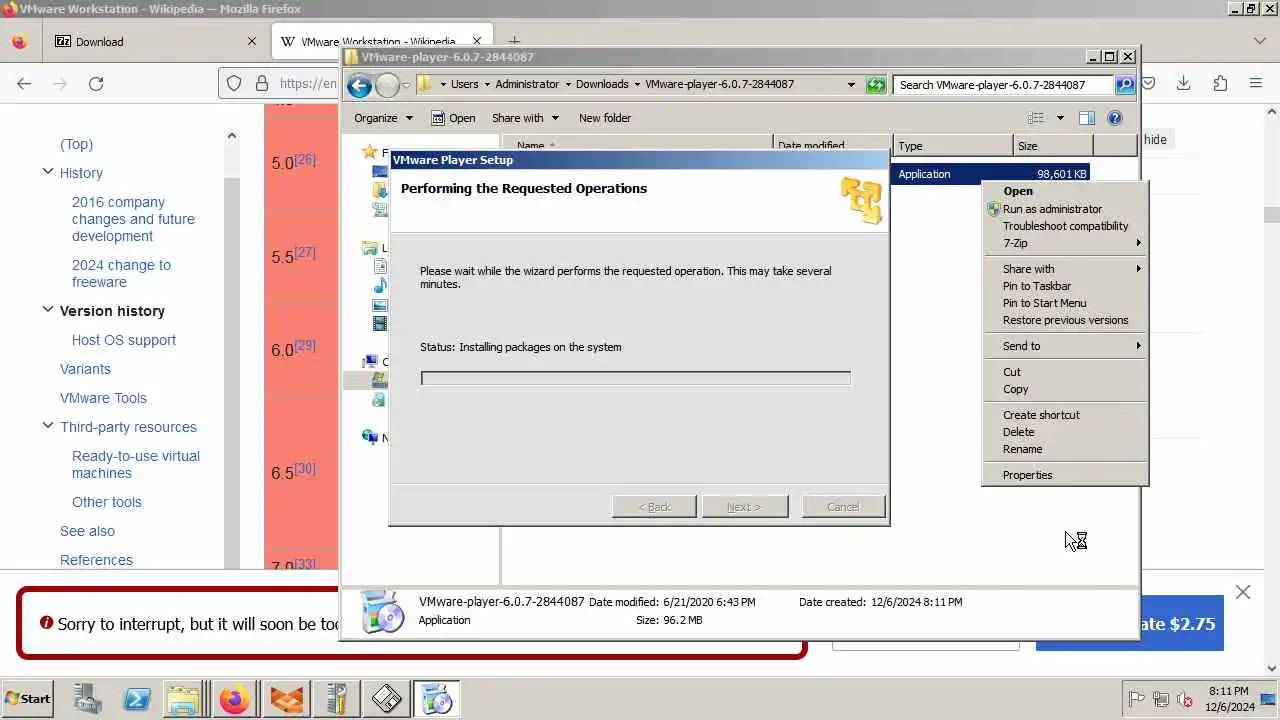Expand the 7-Zip submenu in context menu
1280x720 pixels.
tap(1064, 243)
